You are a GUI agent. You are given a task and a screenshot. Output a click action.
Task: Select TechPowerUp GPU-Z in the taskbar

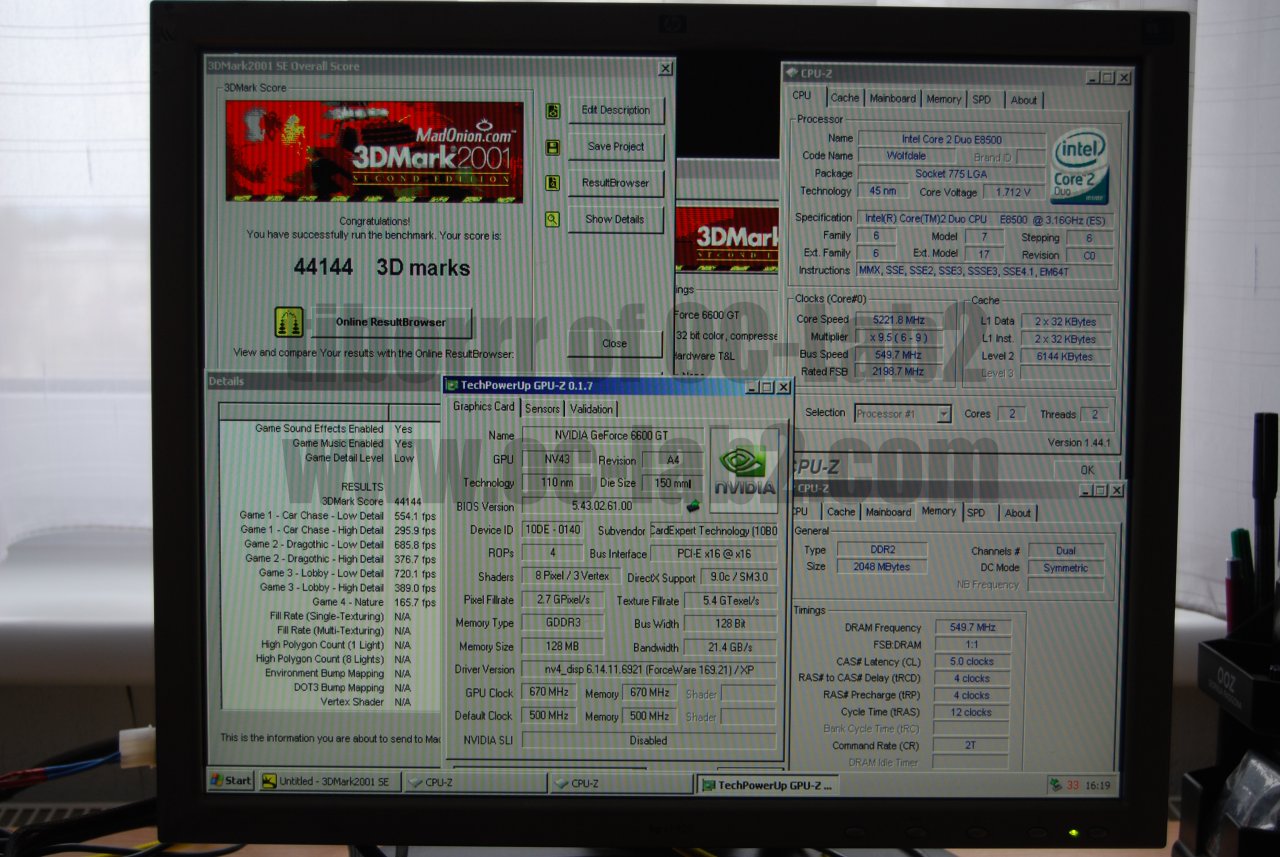[x=767, y=785]
